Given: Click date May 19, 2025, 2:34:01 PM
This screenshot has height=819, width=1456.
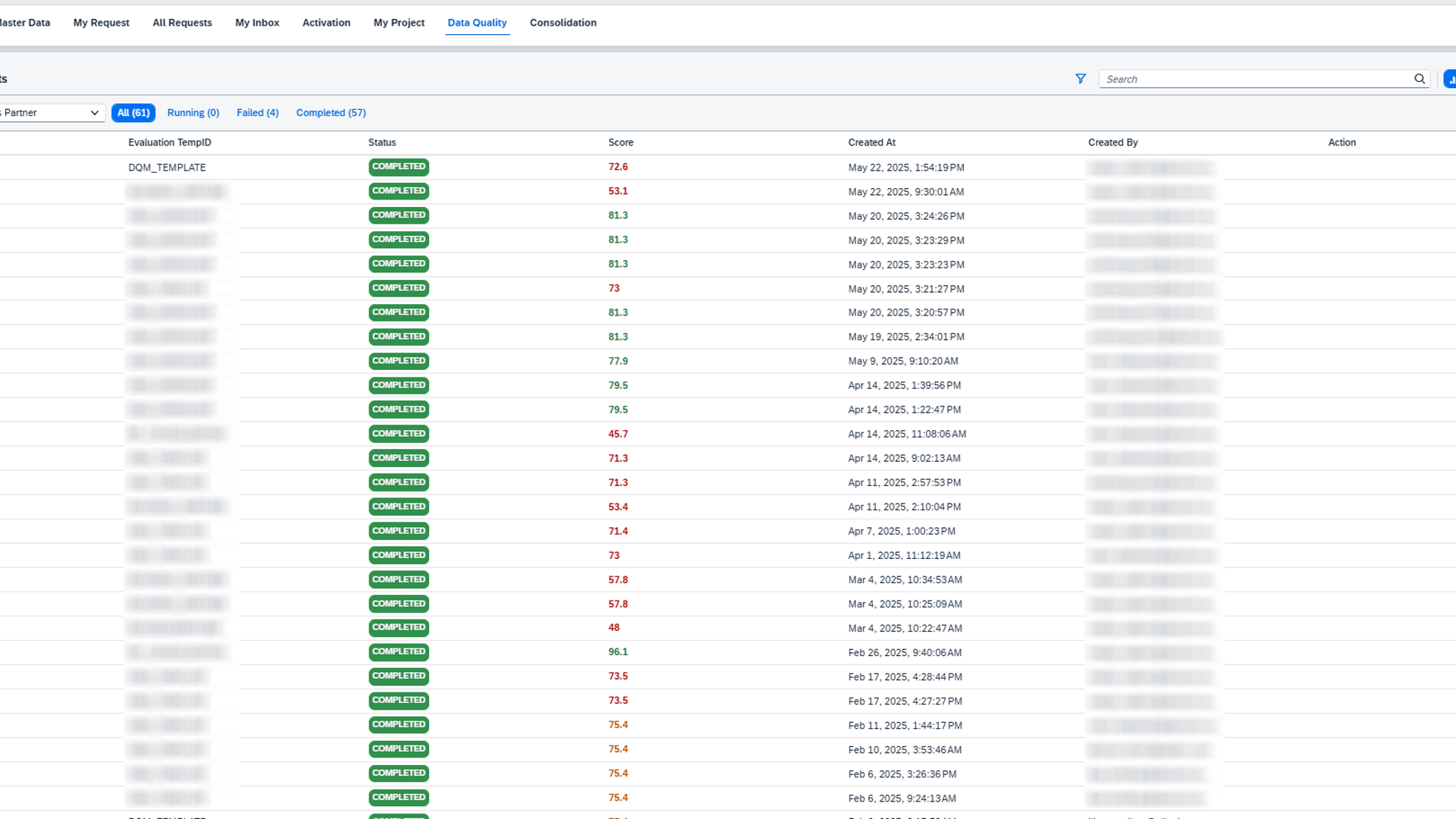Looking at the screenshot, I should point(906,337).
